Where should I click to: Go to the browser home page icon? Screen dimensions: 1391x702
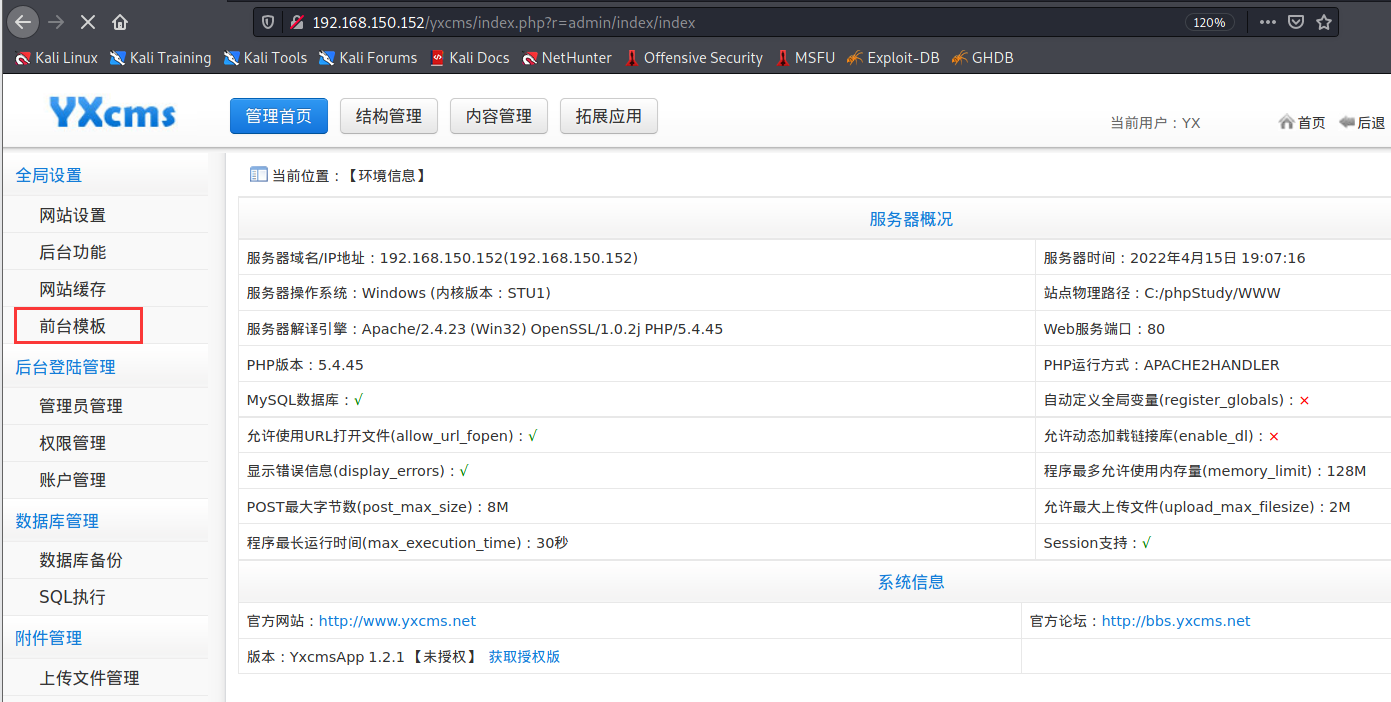(x=120, y=22)
